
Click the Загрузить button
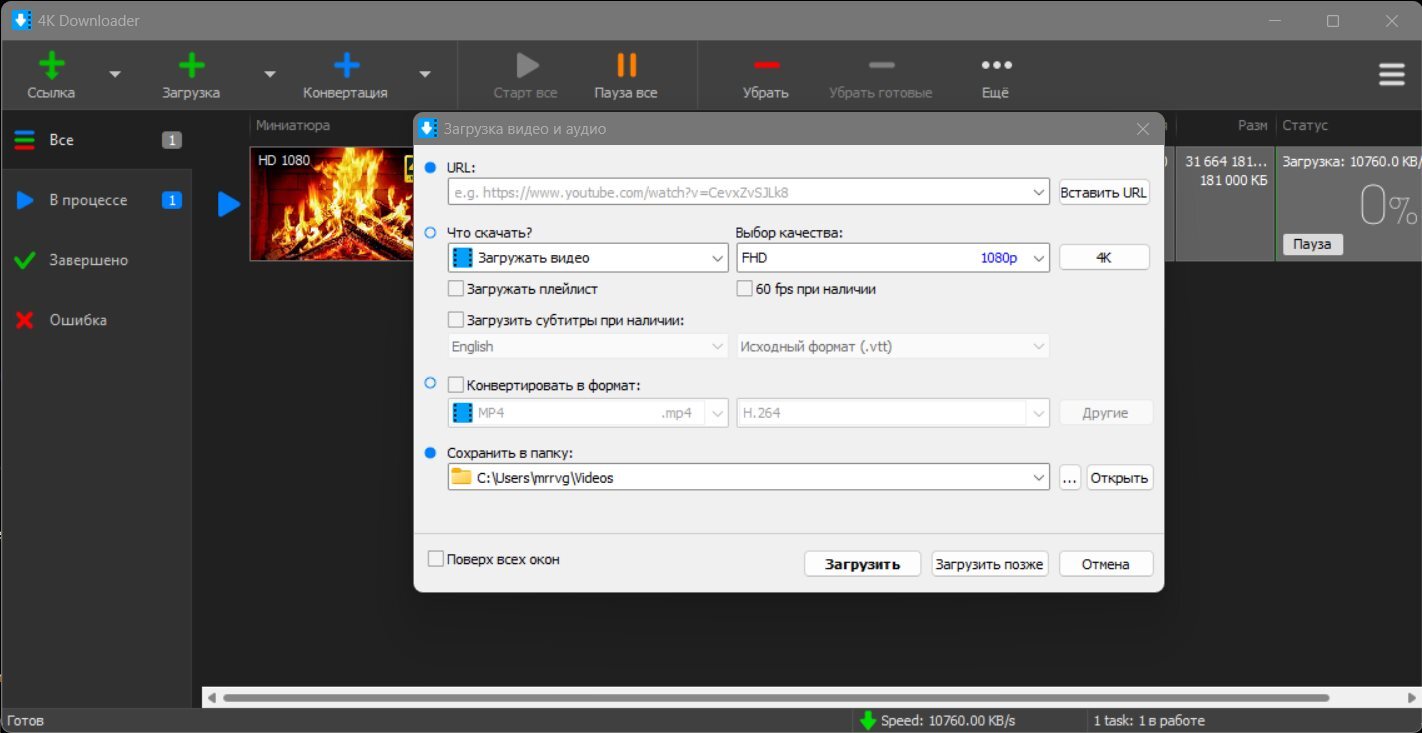862,564
